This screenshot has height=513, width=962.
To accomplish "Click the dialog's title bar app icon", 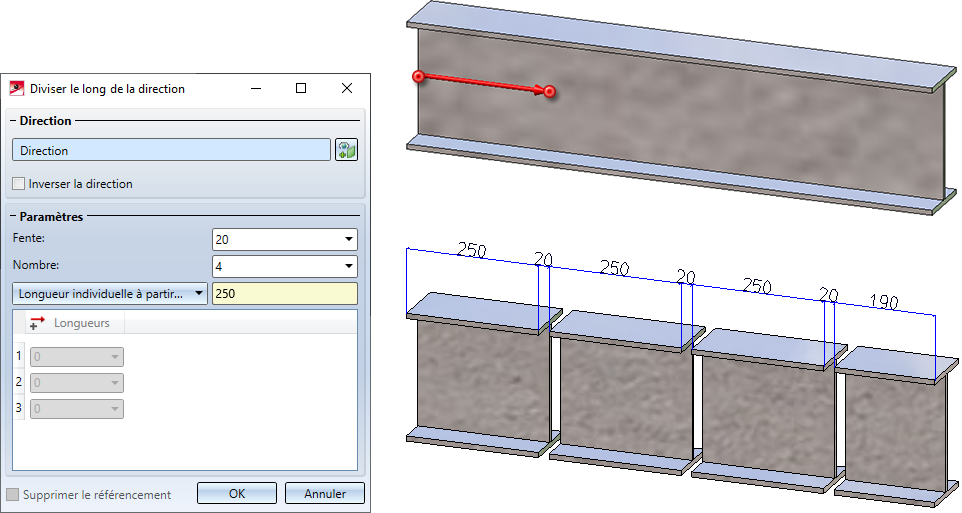I will (x=17, y=88).
